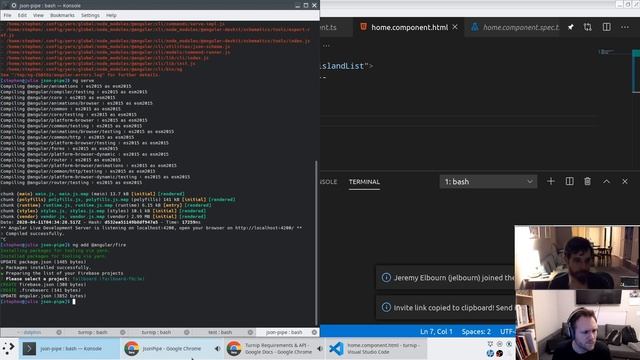Click islandList text in the editor
This screenshot has height=360, width=640.
[341, 66]
